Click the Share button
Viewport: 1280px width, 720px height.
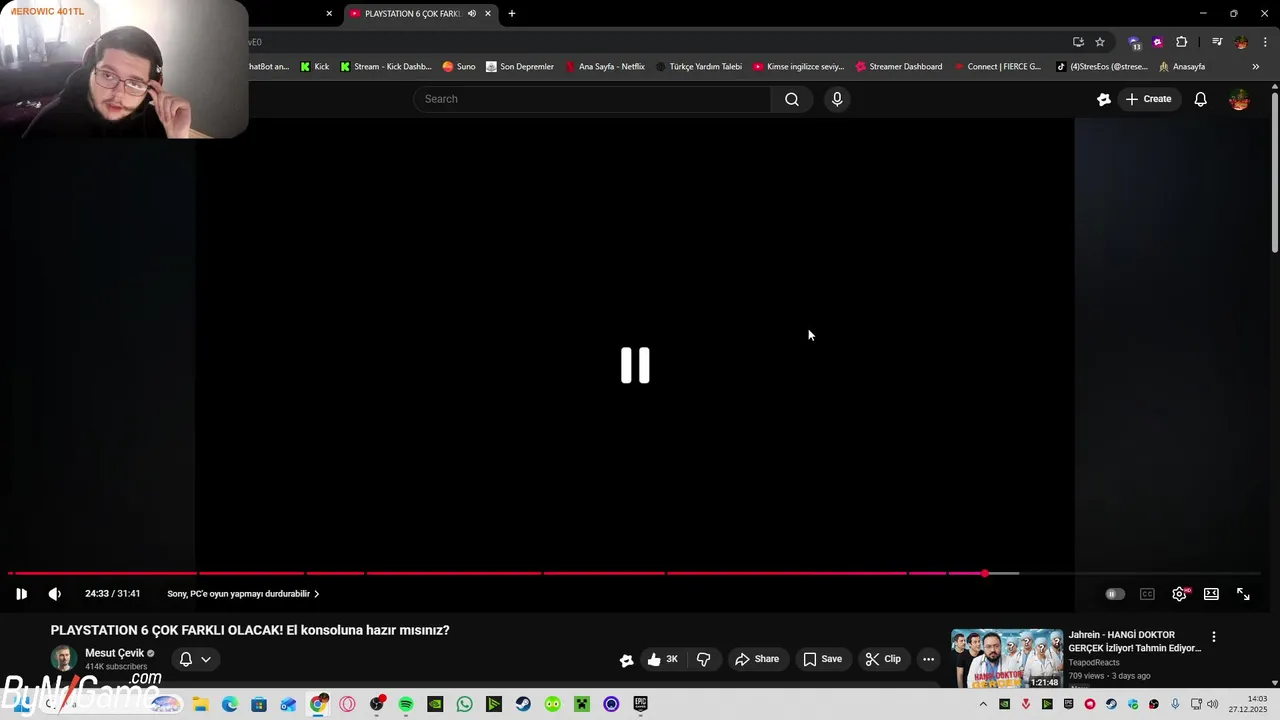coord(757,659)
